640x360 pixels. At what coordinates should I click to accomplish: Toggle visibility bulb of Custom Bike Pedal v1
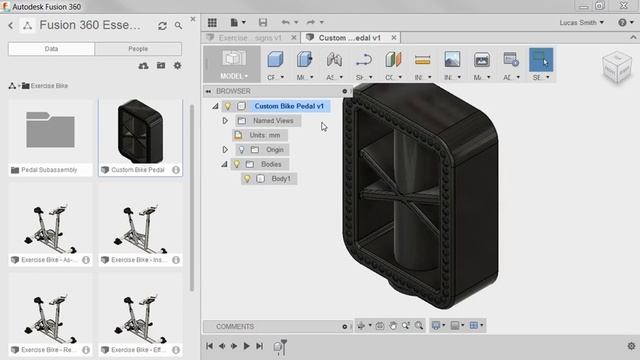228,106
